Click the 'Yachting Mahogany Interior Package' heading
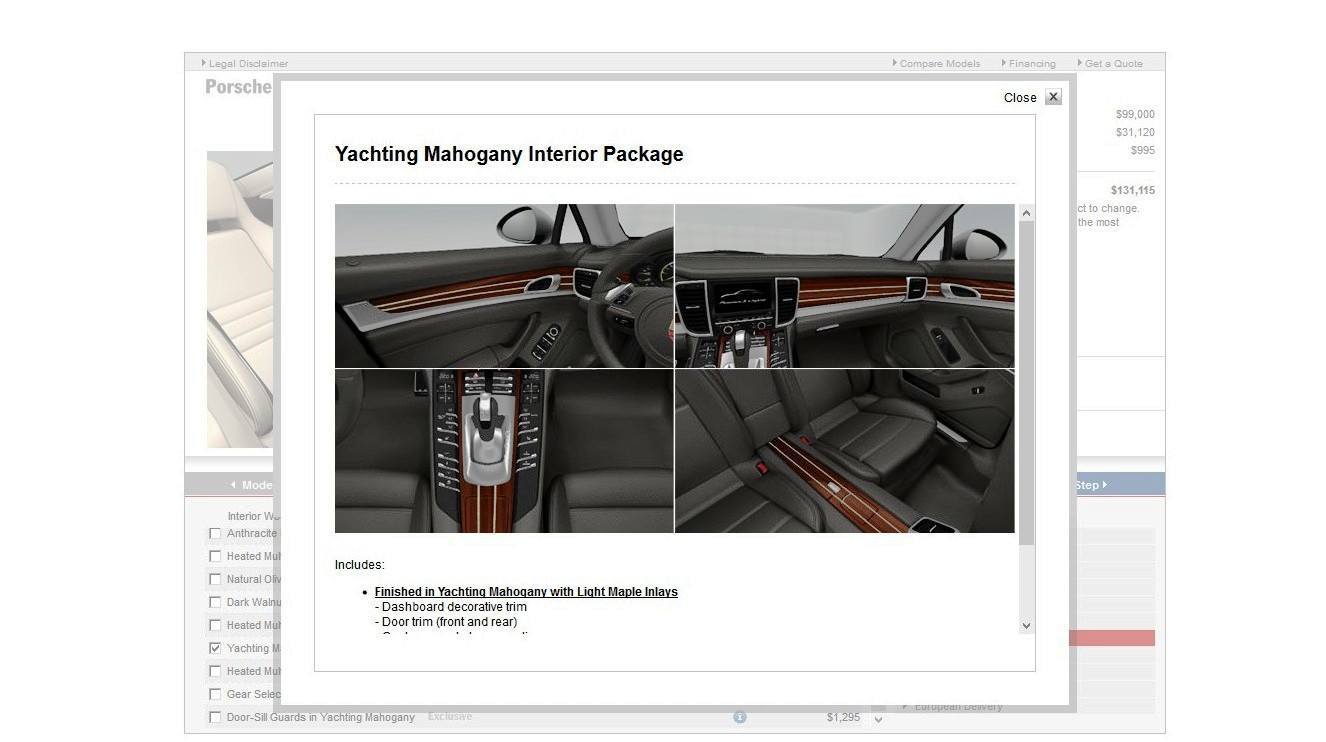 [x=509, y=154]
